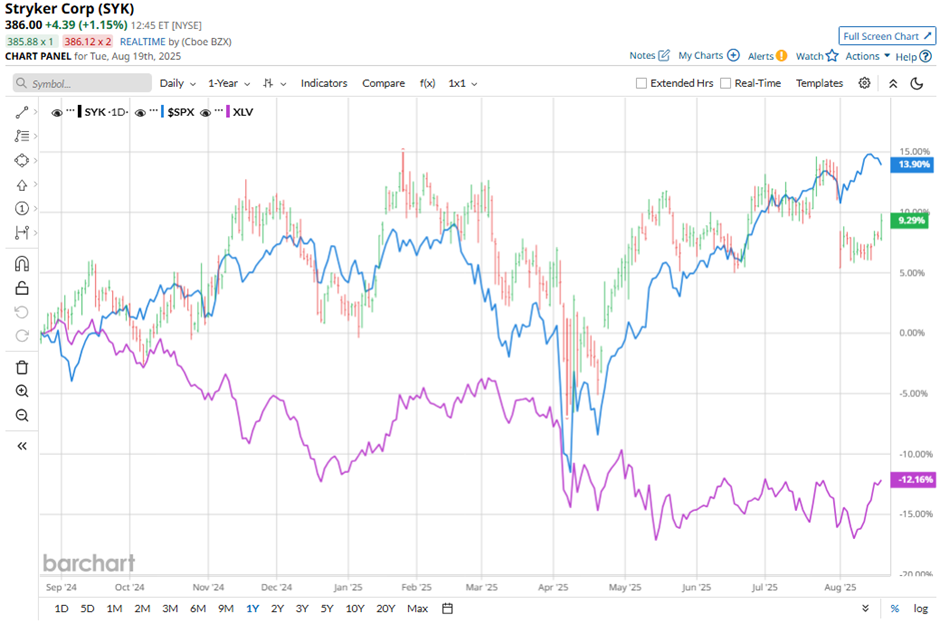Hide the $SPX comparison line
The height and width of the screenshot is (623, 940).
click(140, 113)
